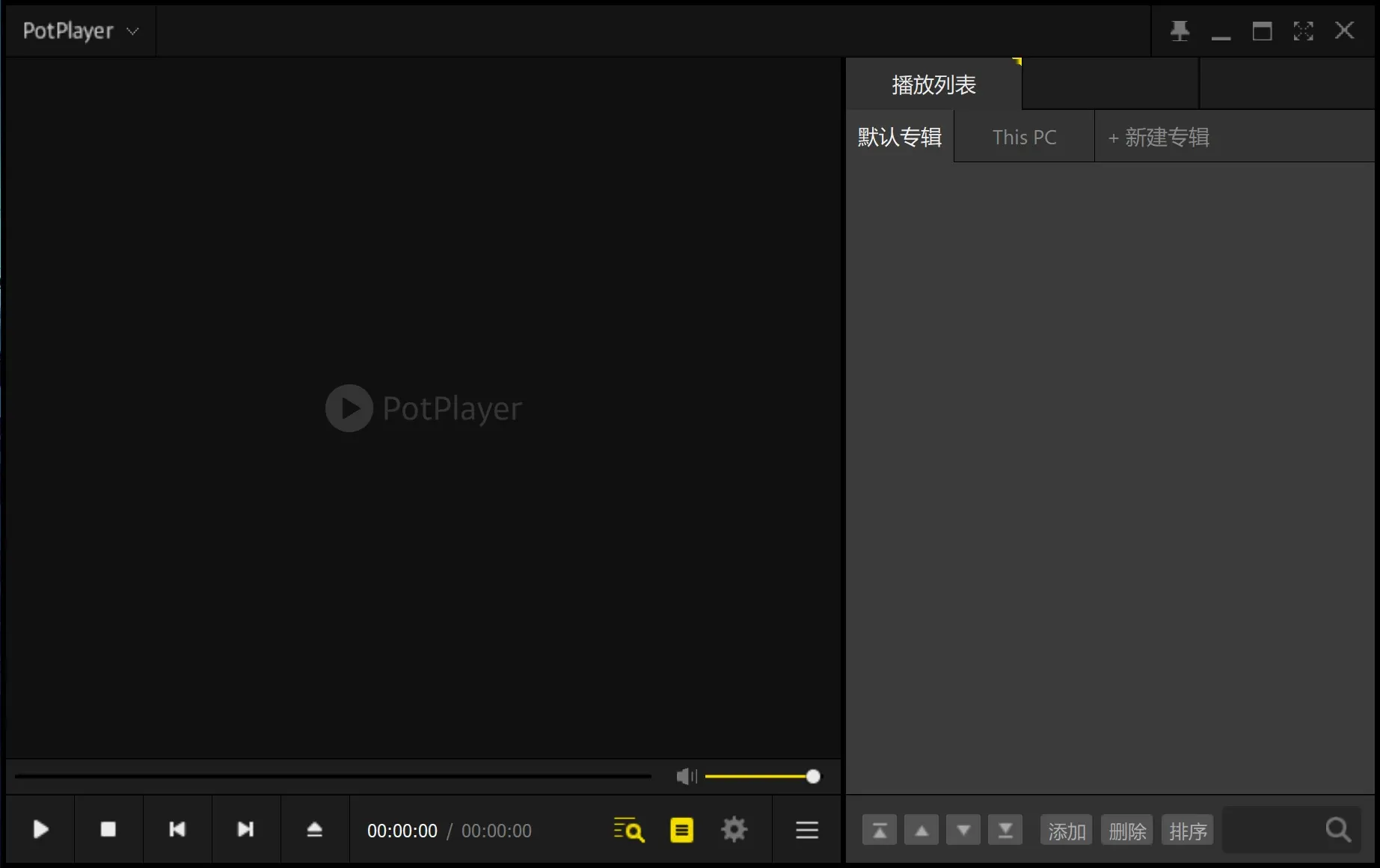The width and height of the screenshot is (1380, 868).
Task: Maximize the PotPlayer window
Action: pyautogui.click(x=1262, y=31)
